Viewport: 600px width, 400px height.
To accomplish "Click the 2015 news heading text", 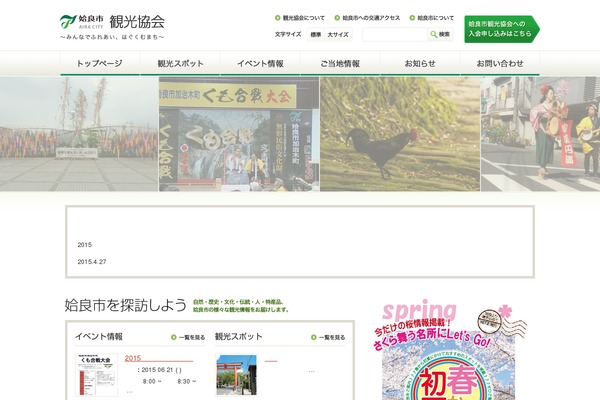I will click(85, 245).
